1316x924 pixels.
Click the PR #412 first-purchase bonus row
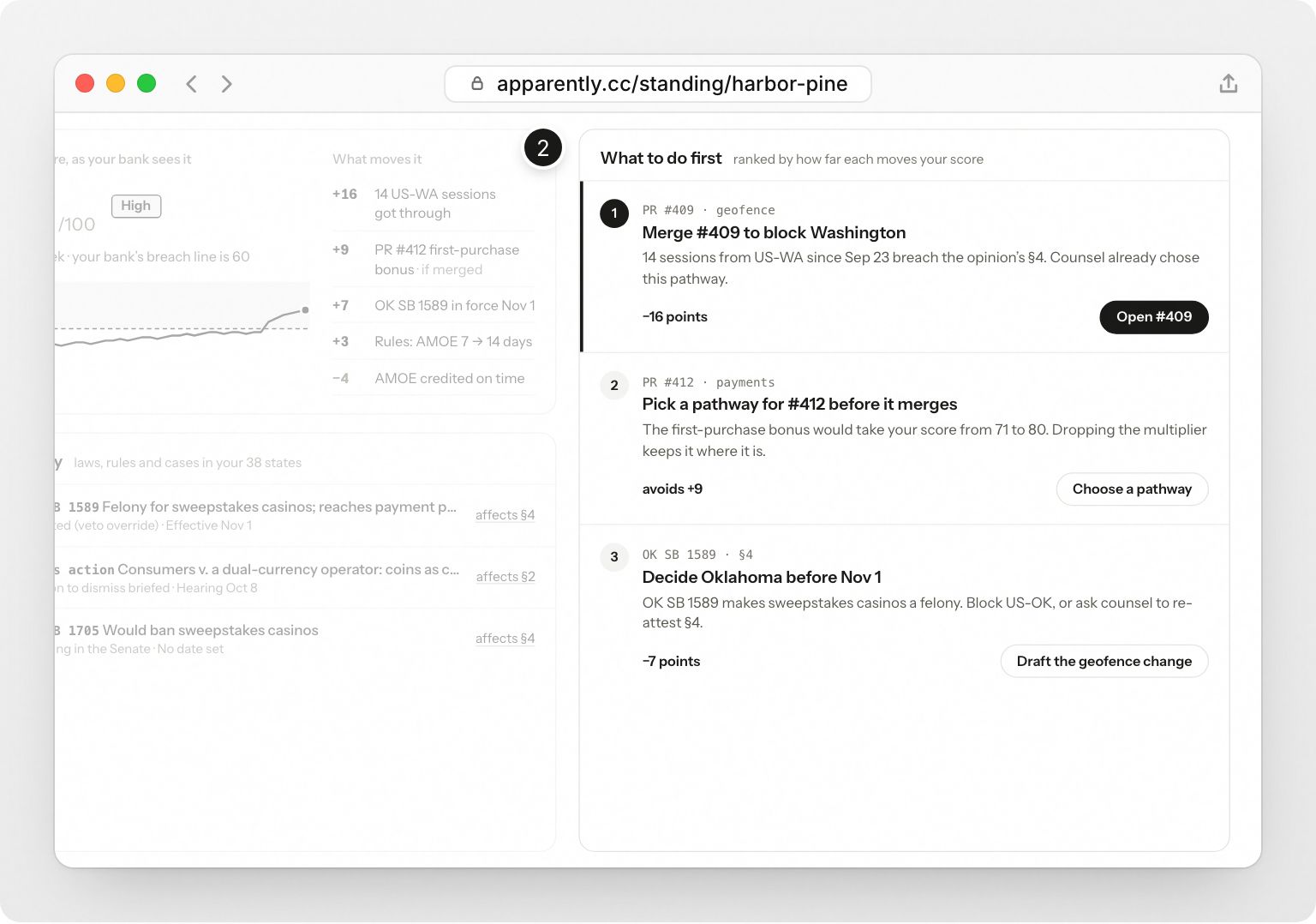click(434, 260)
